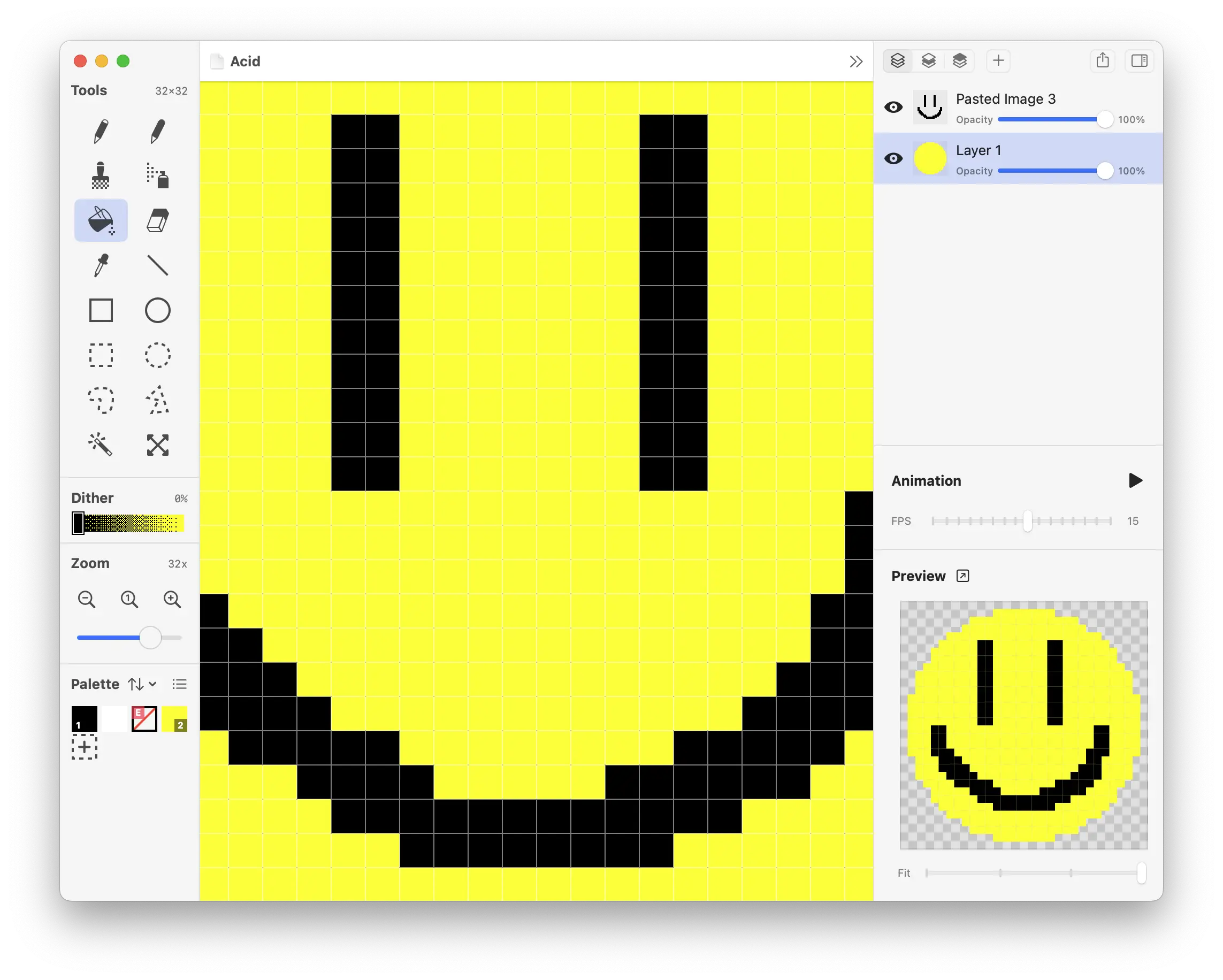Select the Fill bucket tool
Viewport: 1223px width, 980px height.
(101, 220)
